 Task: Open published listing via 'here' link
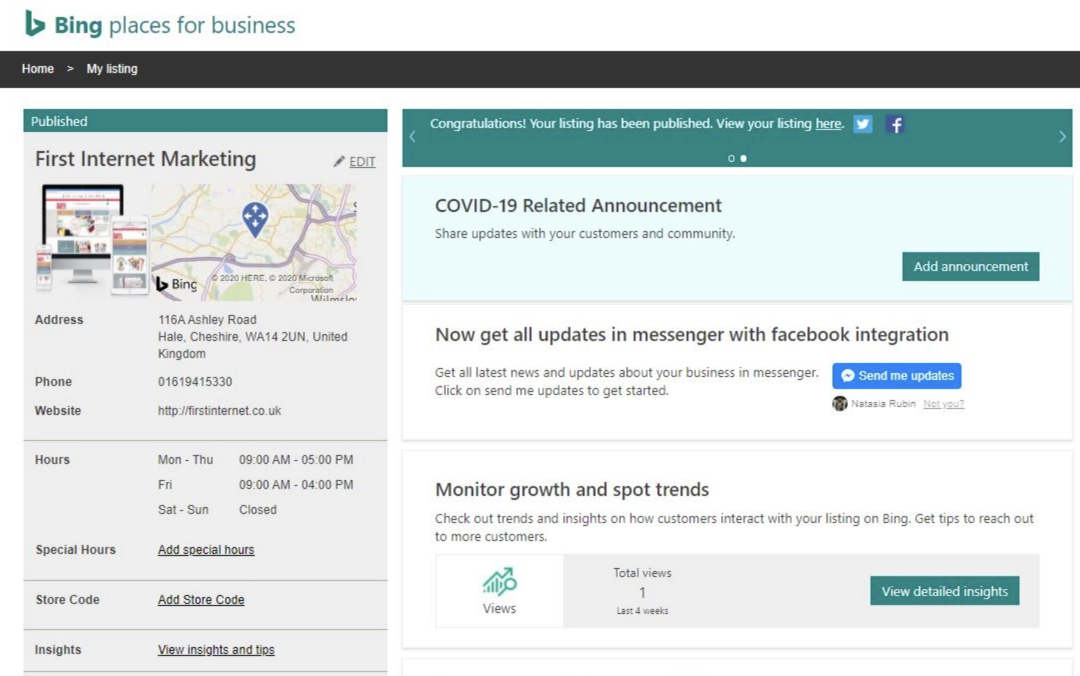pyautogui.click(x=829, y=124)
